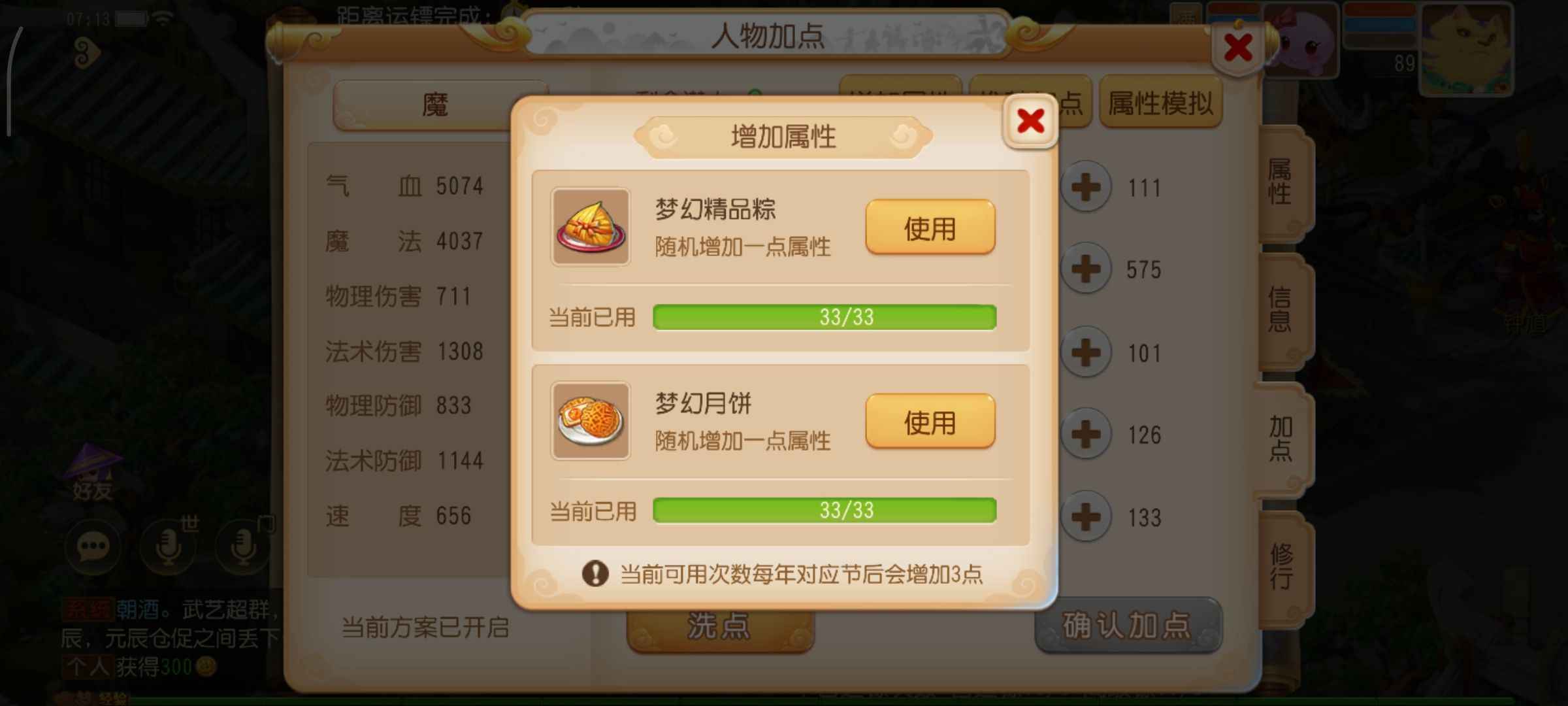
Task: Add a point to attribute showing 575
Action: 1086,269
